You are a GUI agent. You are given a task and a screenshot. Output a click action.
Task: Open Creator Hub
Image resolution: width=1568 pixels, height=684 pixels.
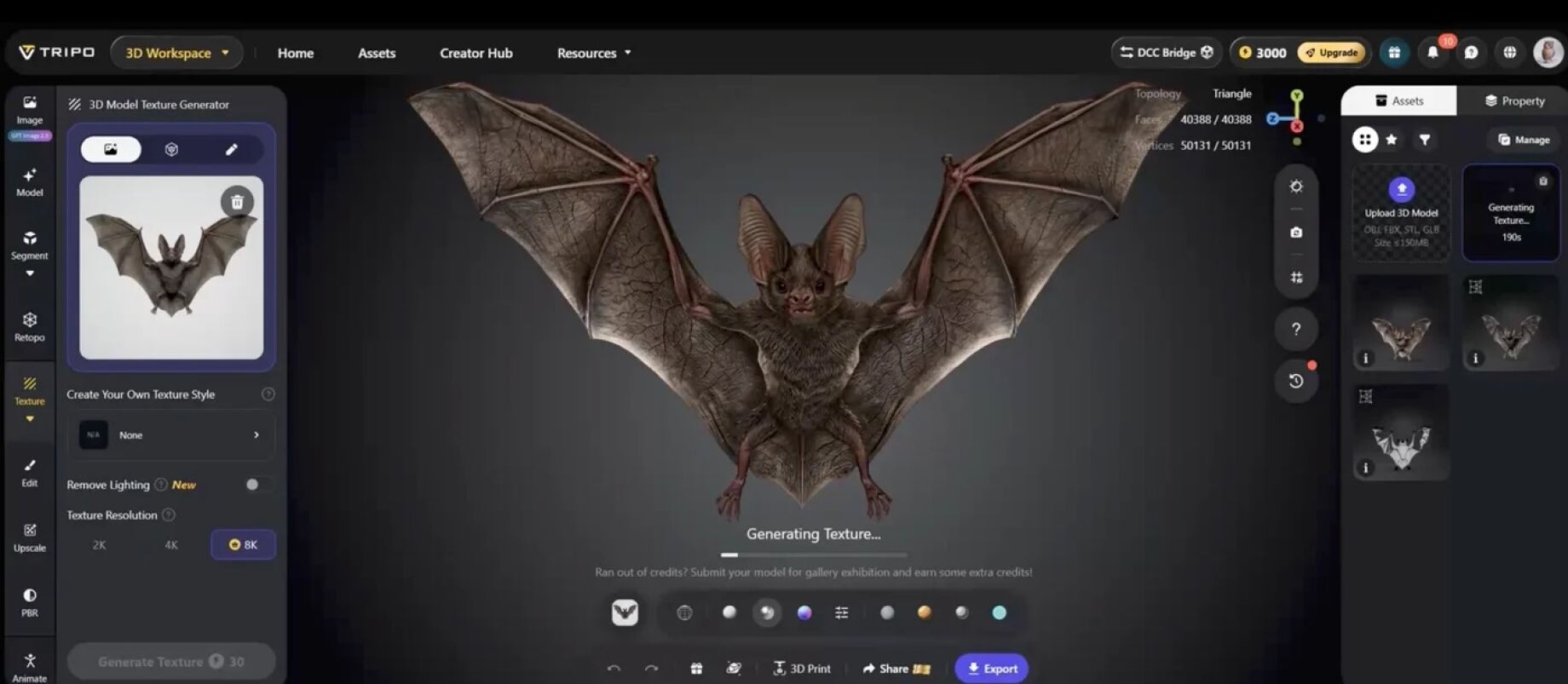(x=476, y=53)
